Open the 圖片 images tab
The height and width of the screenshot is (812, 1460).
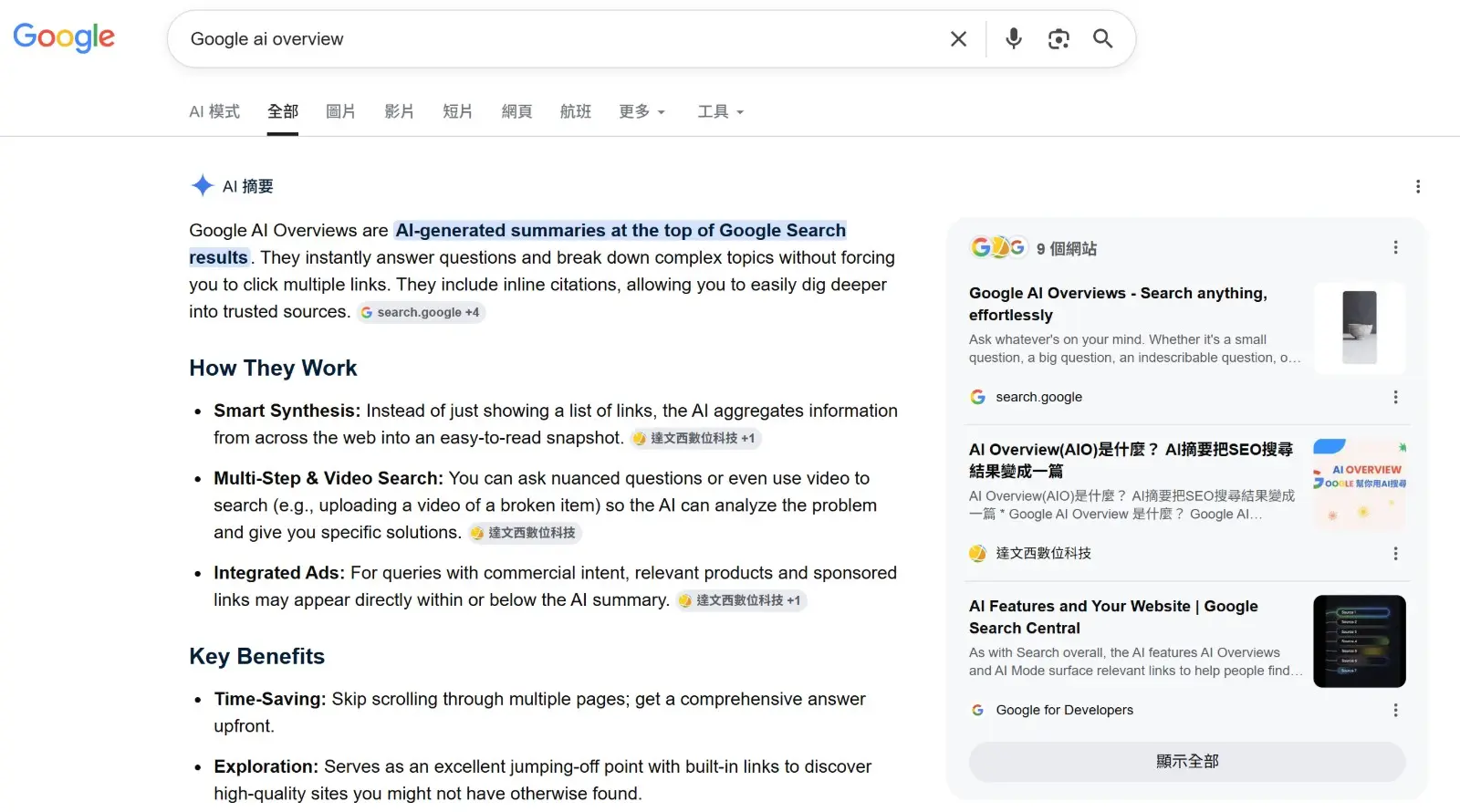[x=340, y=111]
